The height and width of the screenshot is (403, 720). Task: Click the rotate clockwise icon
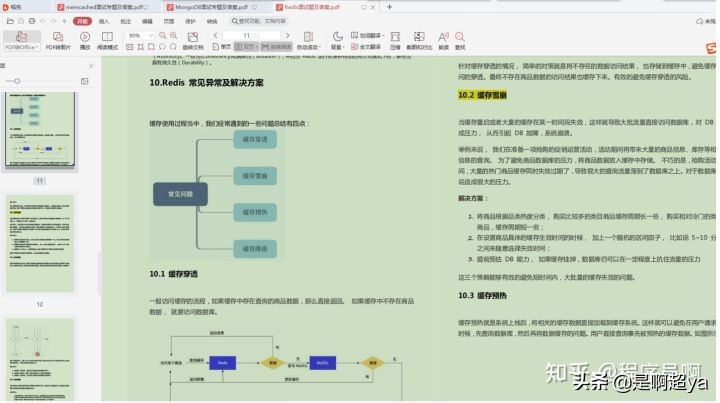pyautogui.click(x=173, y=47)
